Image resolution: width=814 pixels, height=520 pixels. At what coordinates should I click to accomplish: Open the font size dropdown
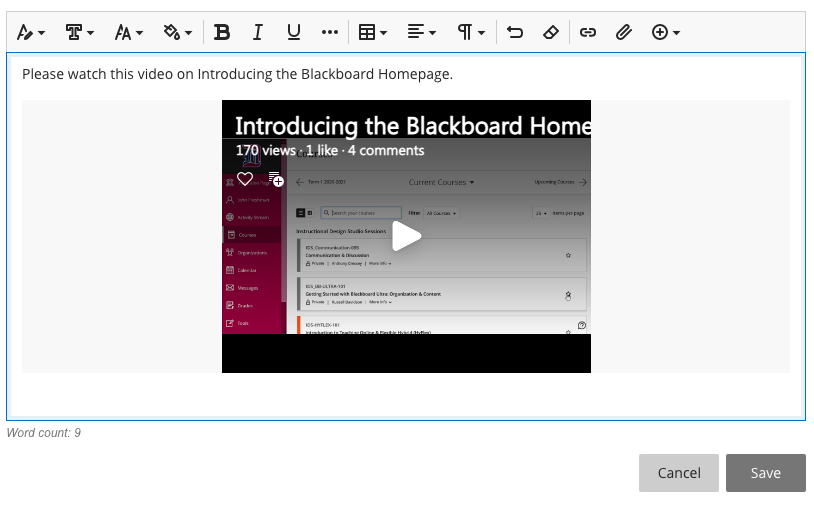point(128,32)
